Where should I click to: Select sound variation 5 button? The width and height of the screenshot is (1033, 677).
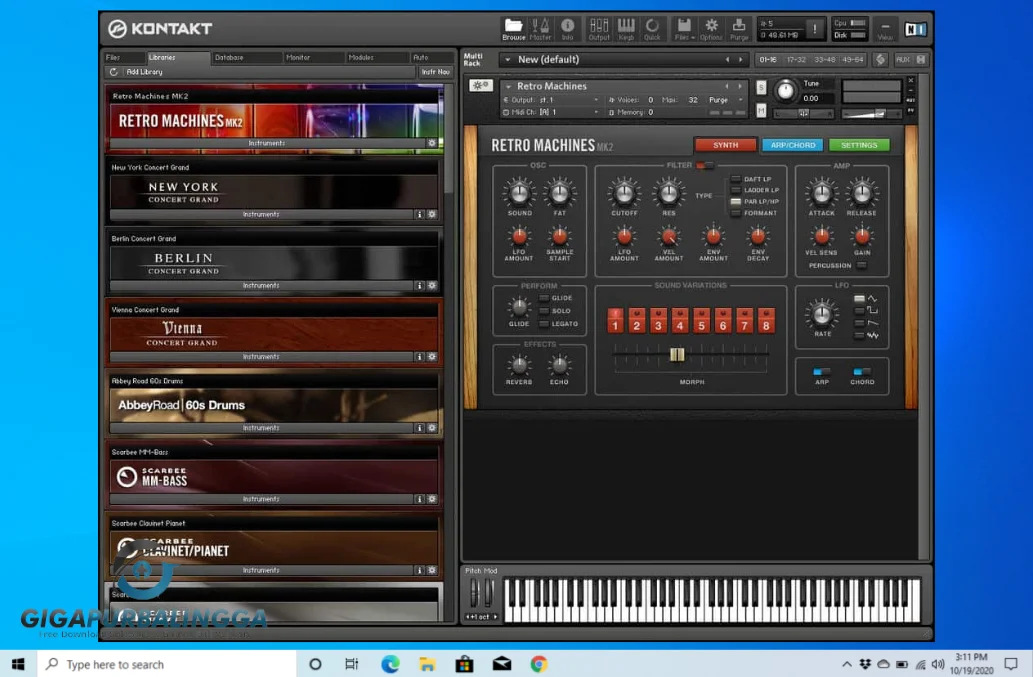click(701, 321)
